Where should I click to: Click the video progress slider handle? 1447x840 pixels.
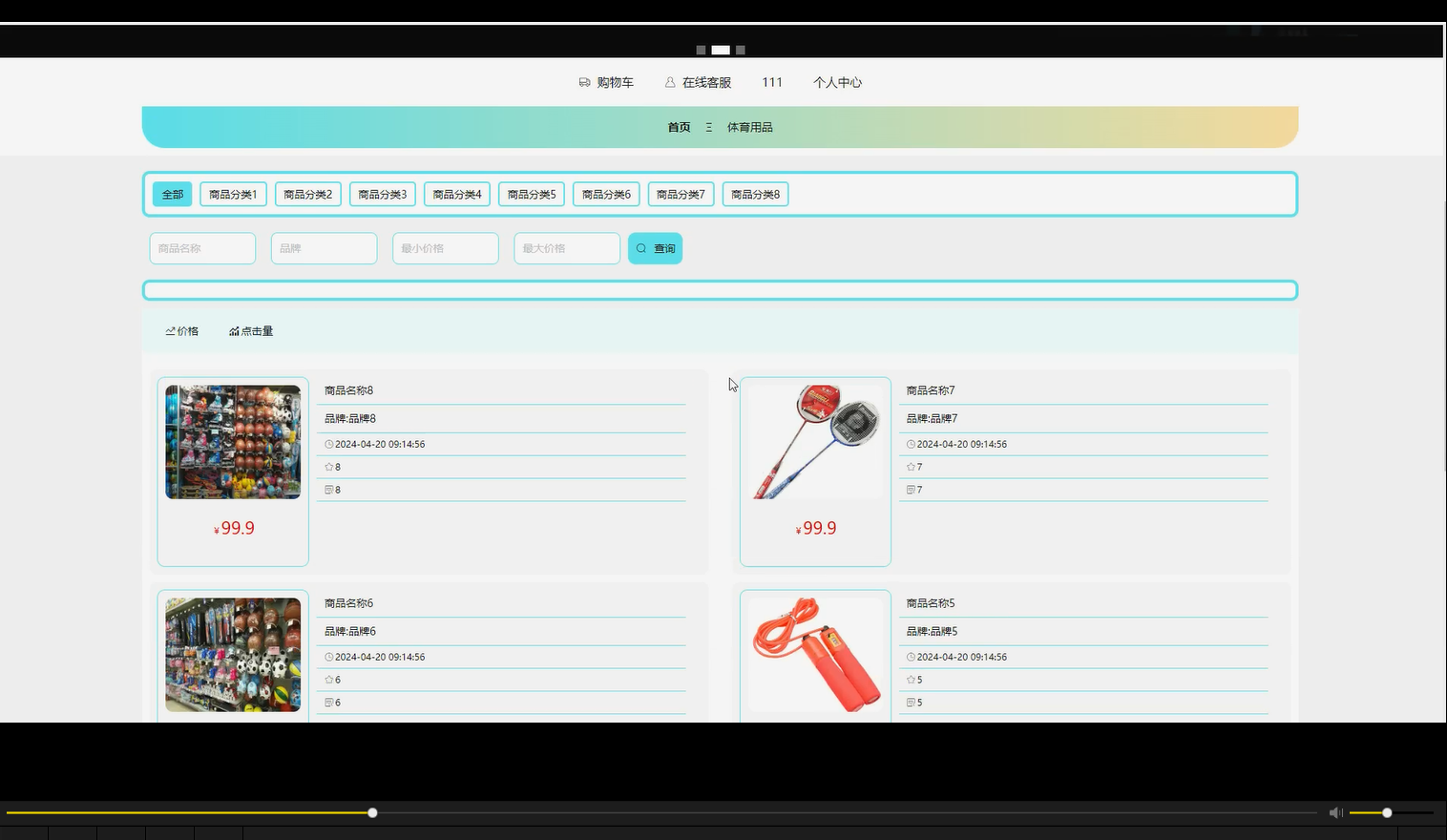tap(372, 812)
